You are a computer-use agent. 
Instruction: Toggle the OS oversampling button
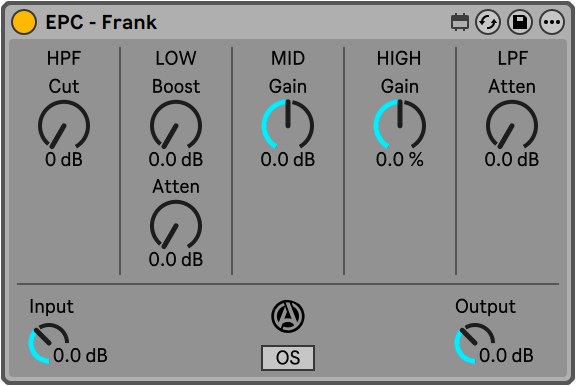[x=288, y=358]
